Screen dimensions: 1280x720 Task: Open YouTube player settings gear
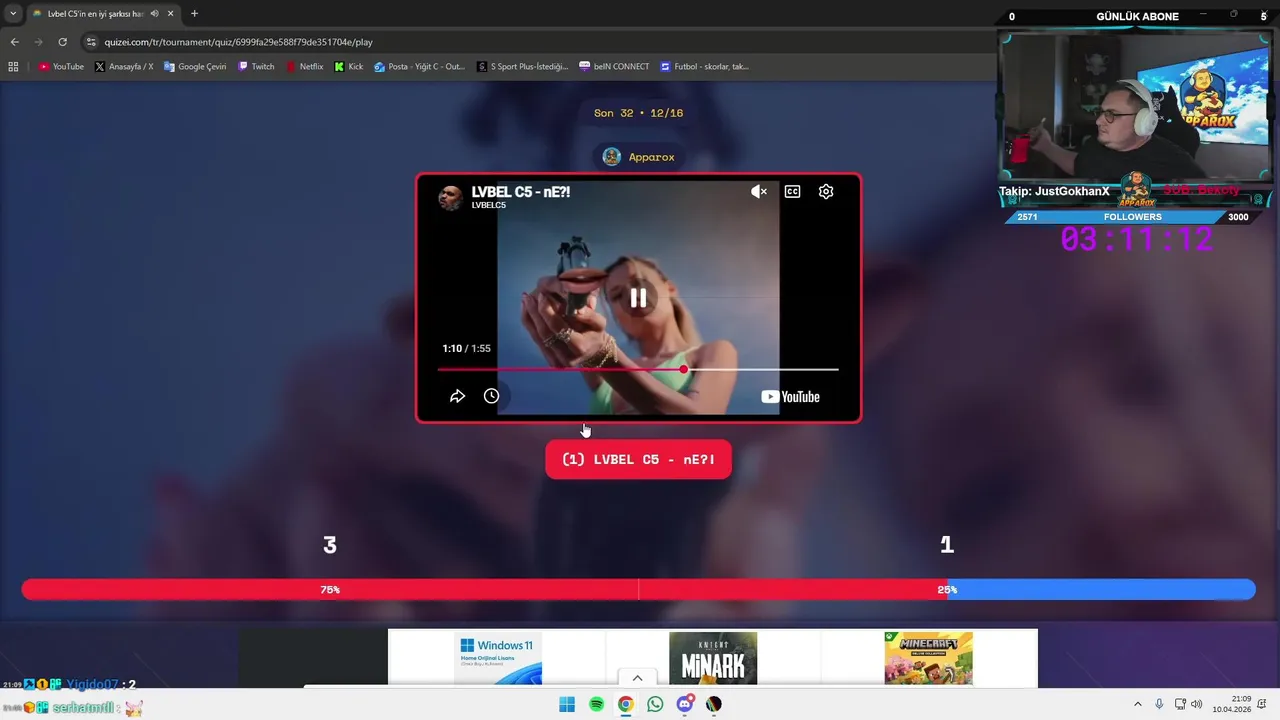point(826,192)
